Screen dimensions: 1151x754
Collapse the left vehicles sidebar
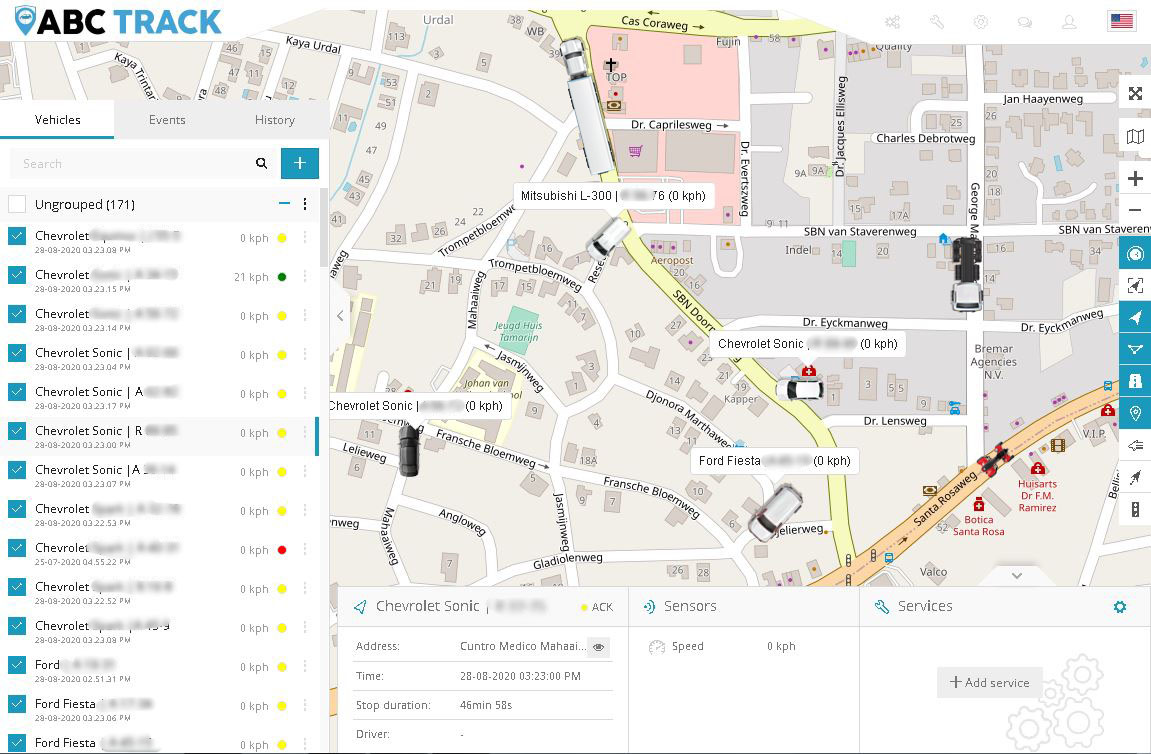tap(340, 316)
